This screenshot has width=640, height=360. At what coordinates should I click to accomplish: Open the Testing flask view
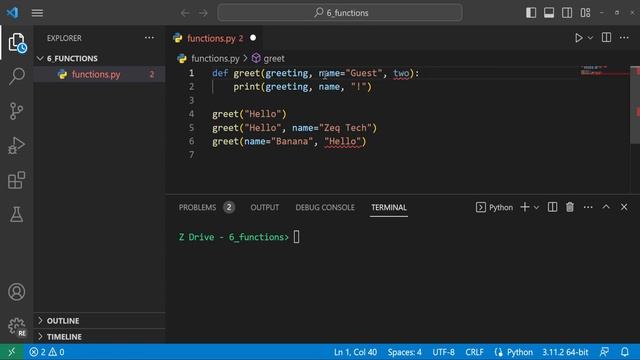coord(17,214)
